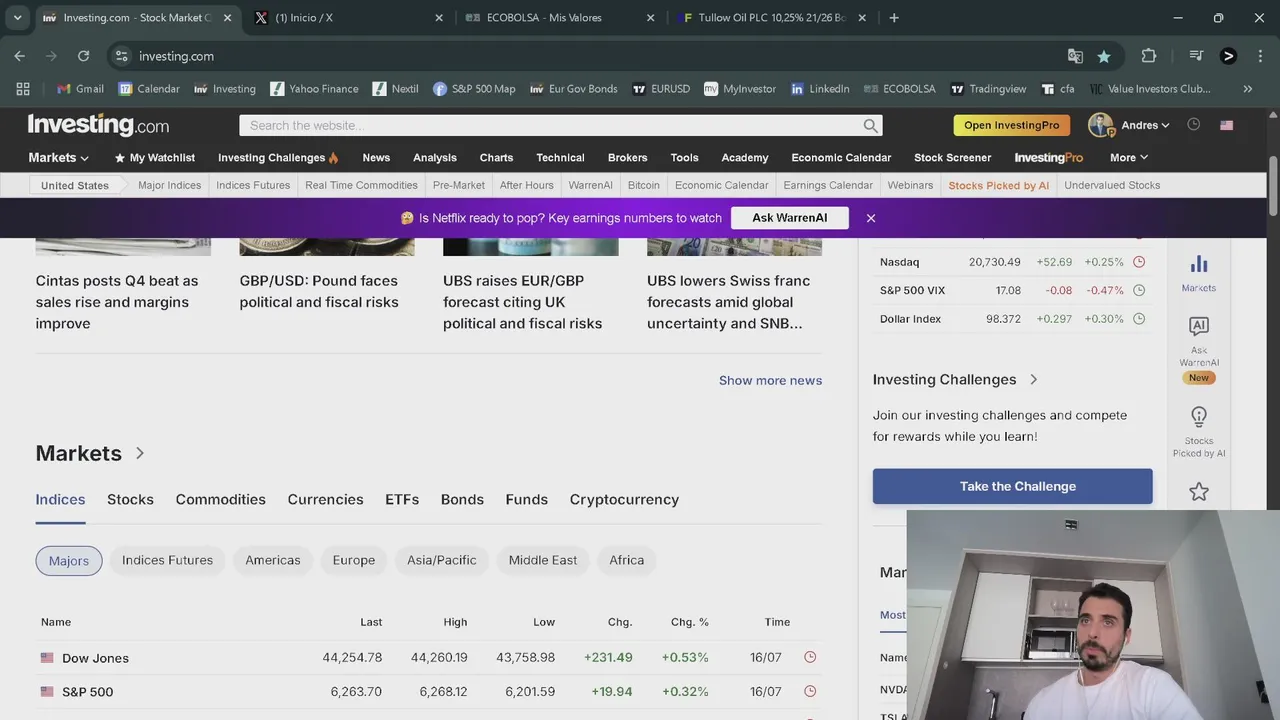Open Investing Challenges heading arrow
This screenshot has height=720, width=1280.
click(x=1033, y=379)
